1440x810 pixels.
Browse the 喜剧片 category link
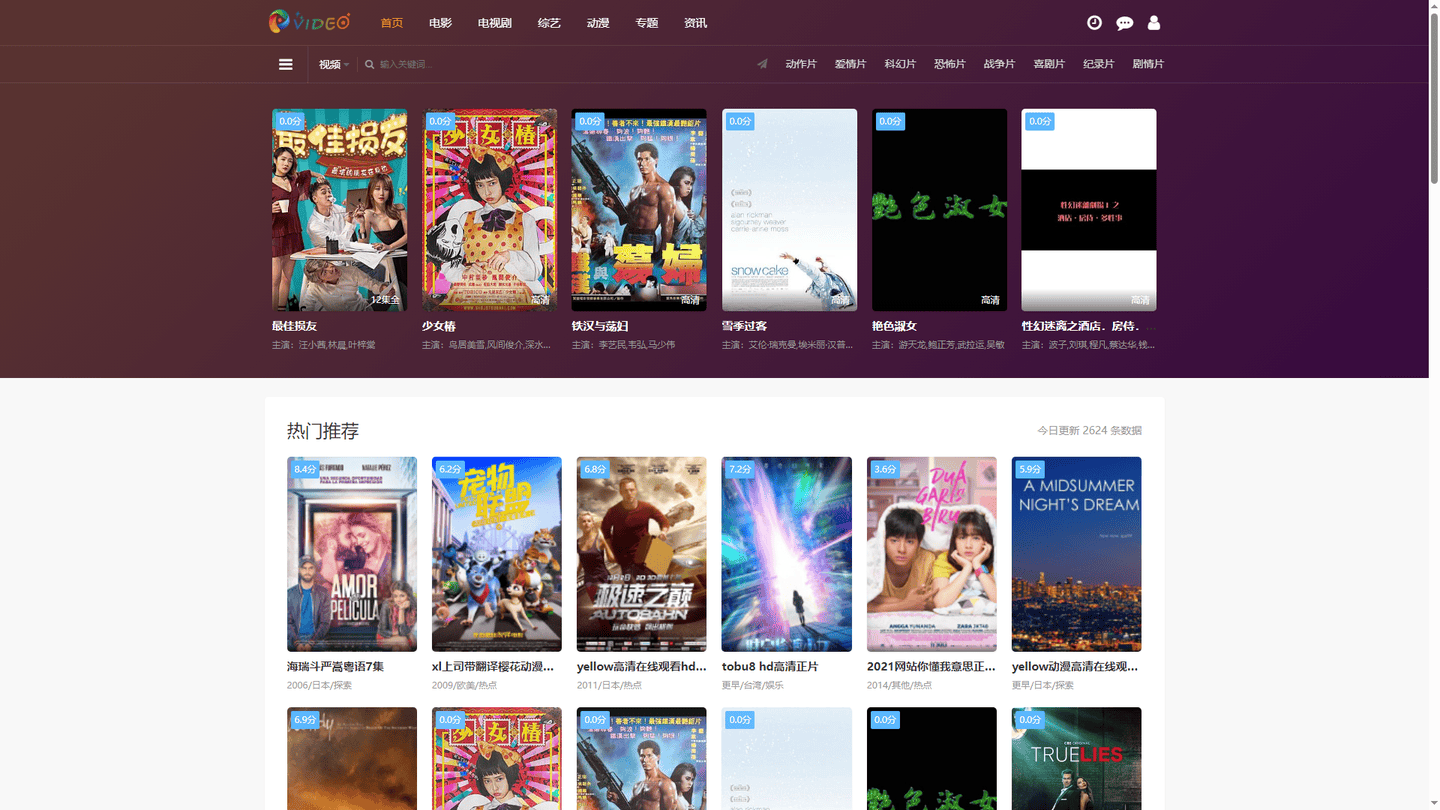coord(1049,64)
